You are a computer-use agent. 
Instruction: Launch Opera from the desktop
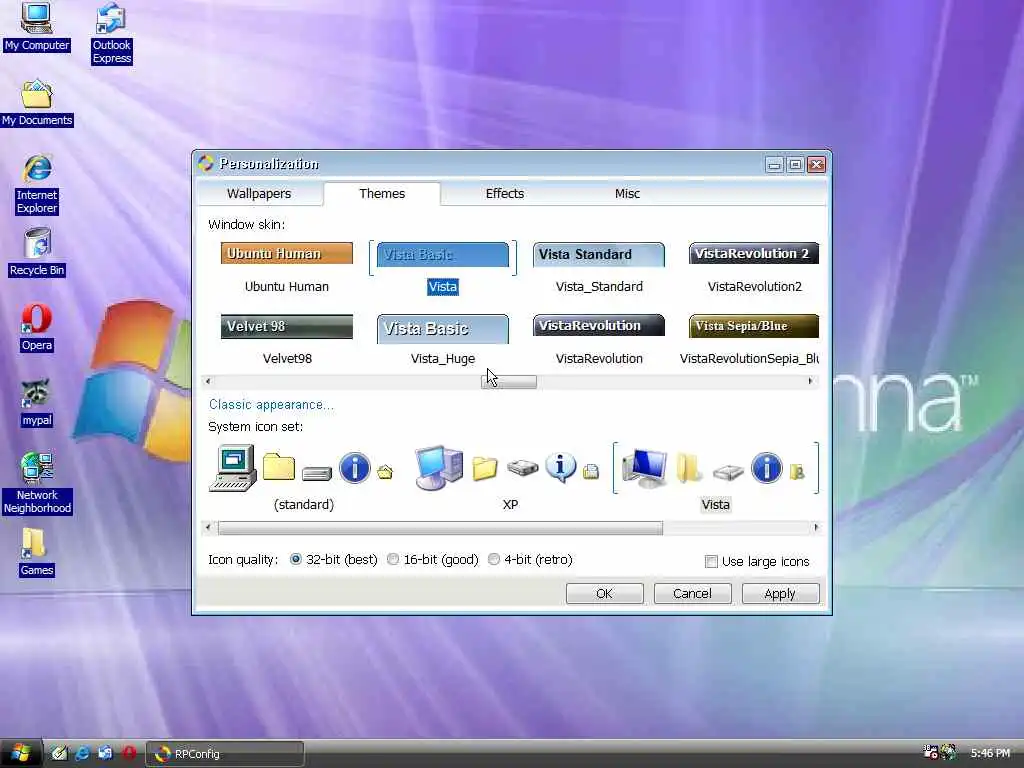pos(37,328)
